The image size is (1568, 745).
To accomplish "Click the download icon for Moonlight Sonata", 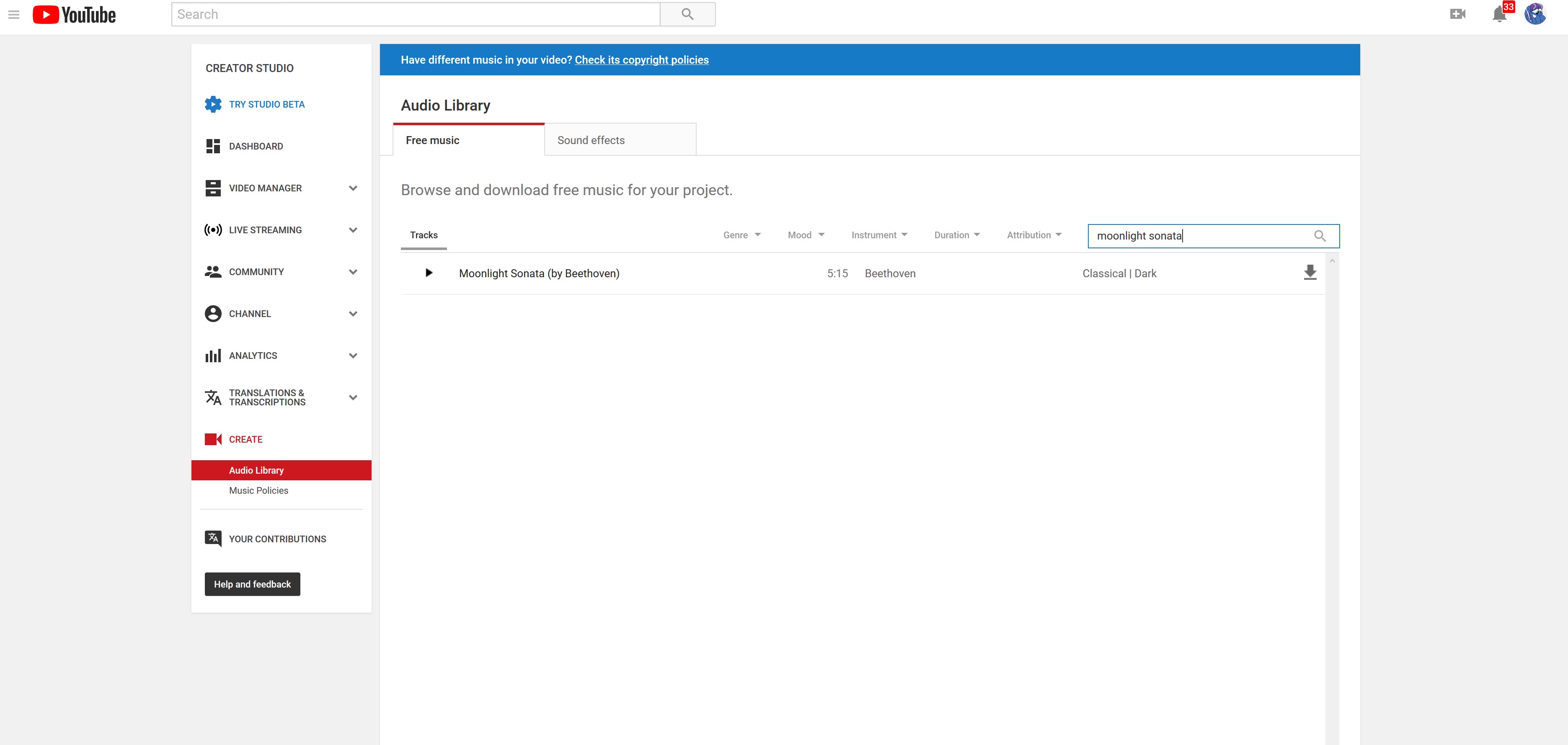I will point(1310,273).
